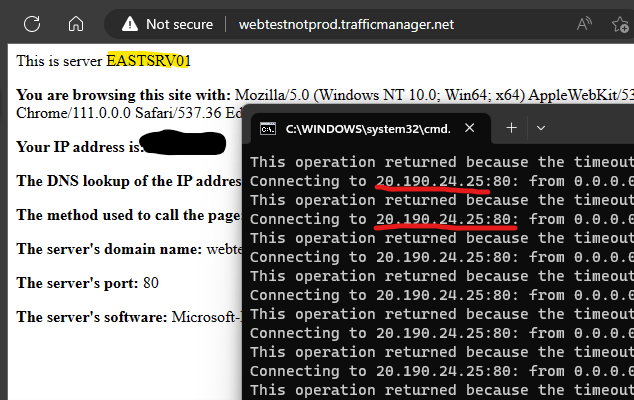
Task: Expand the terminal profile dropdown chevron
Action: [x=541, y=128]
